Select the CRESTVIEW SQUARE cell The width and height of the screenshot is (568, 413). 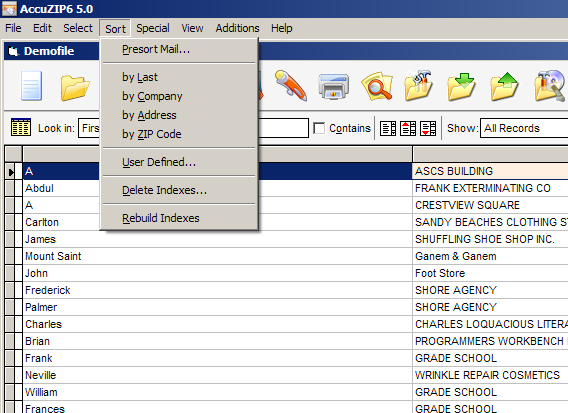(x=490, y=205)
